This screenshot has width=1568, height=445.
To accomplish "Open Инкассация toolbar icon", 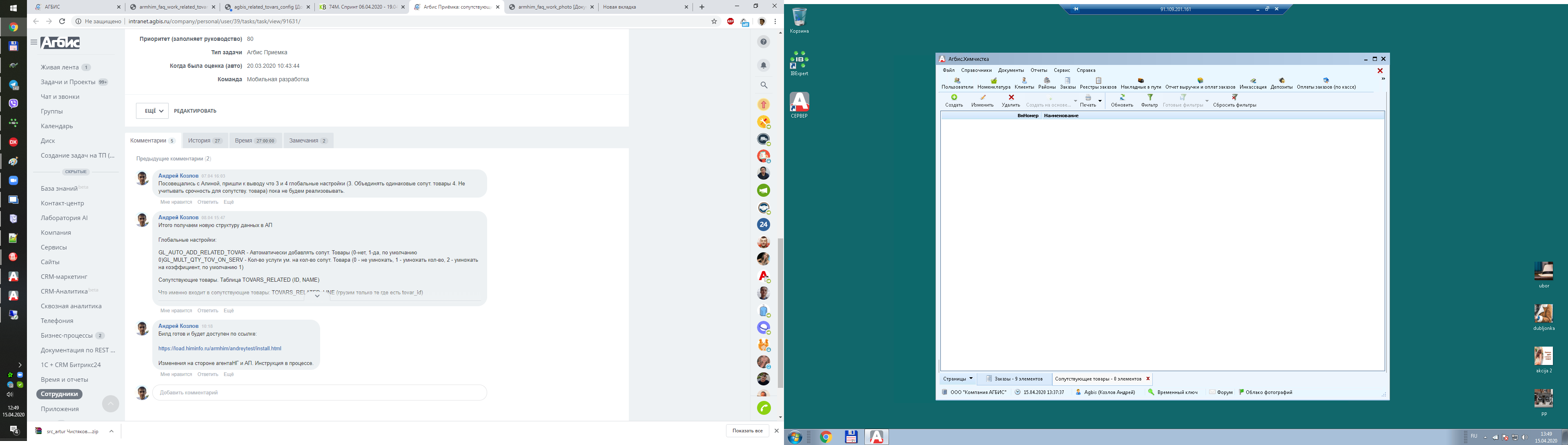I will [x=1253, y=84].
